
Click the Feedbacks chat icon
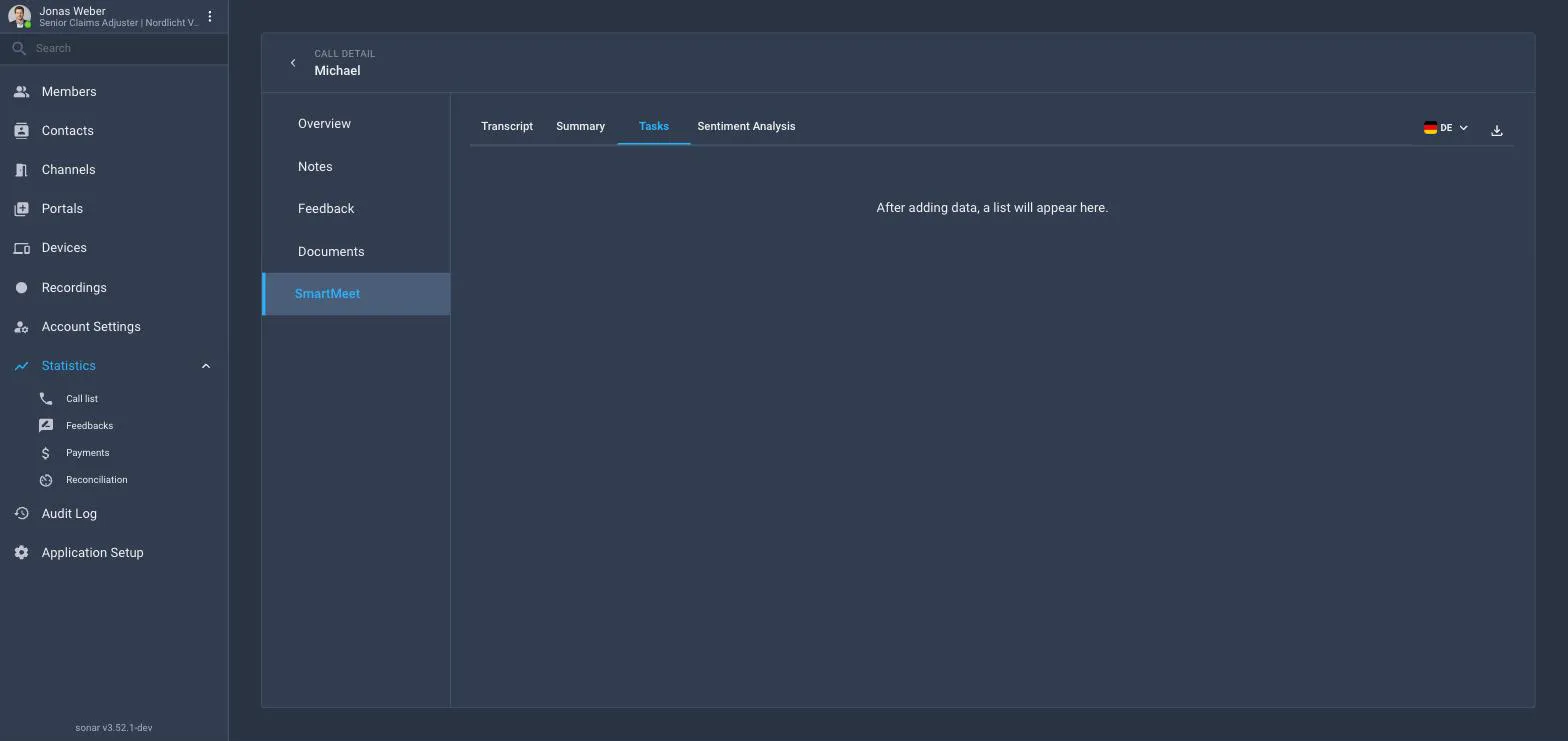coord(46,426)
